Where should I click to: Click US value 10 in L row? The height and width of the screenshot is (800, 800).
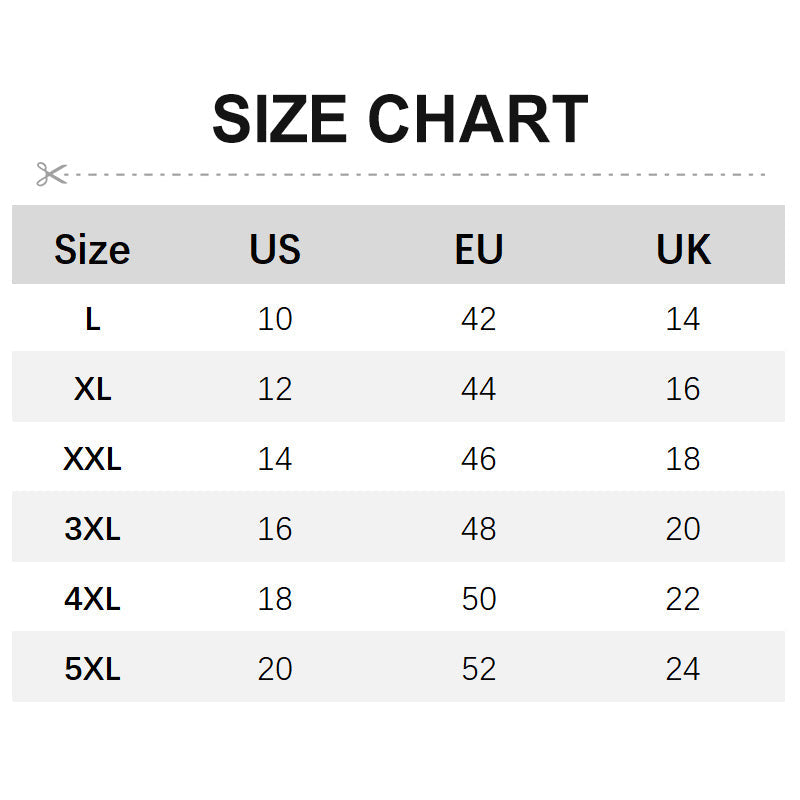click(x=275, y=319)
